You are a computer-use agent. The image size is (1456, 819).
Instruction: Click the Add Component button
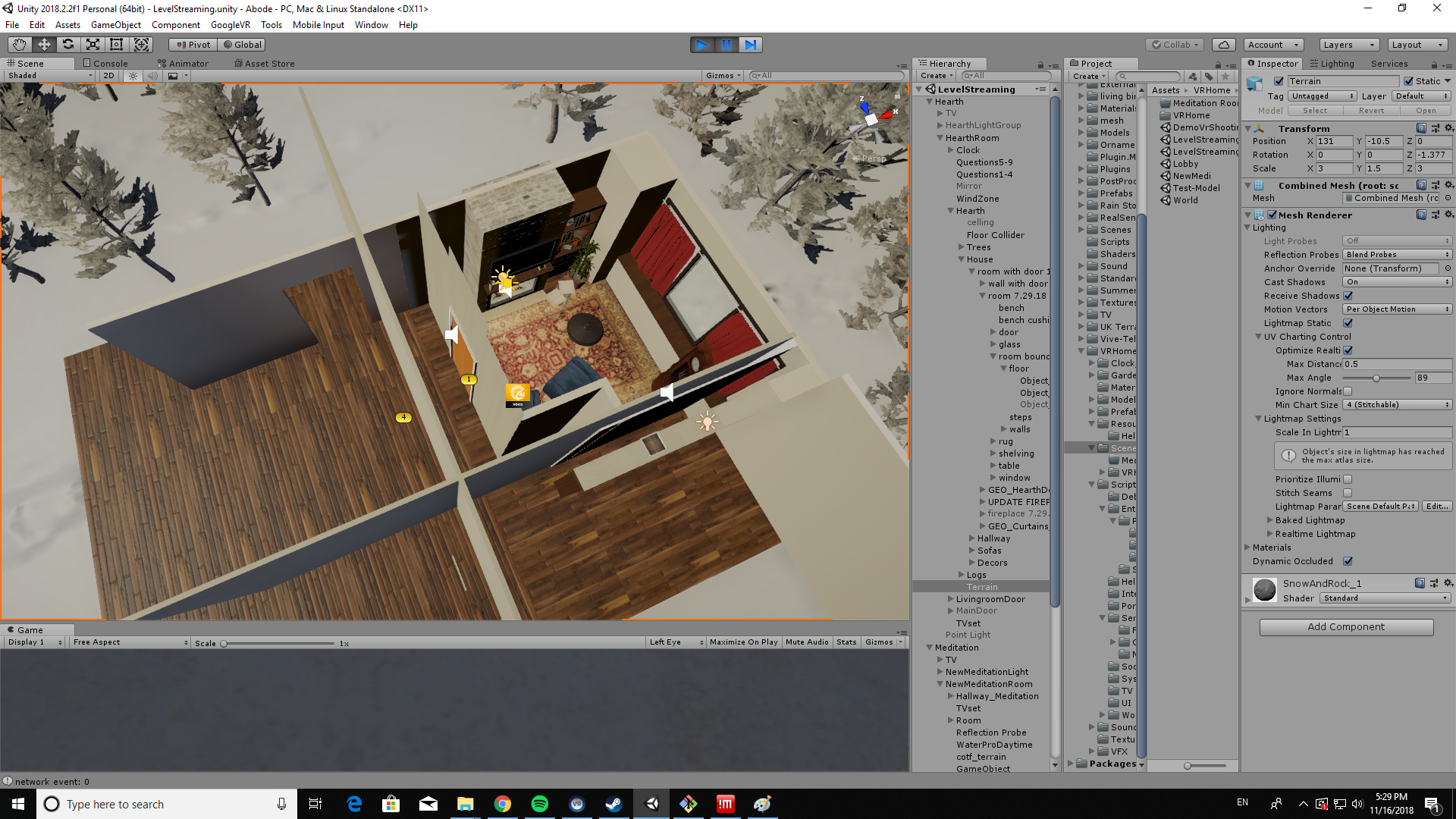pos(1346,627)
